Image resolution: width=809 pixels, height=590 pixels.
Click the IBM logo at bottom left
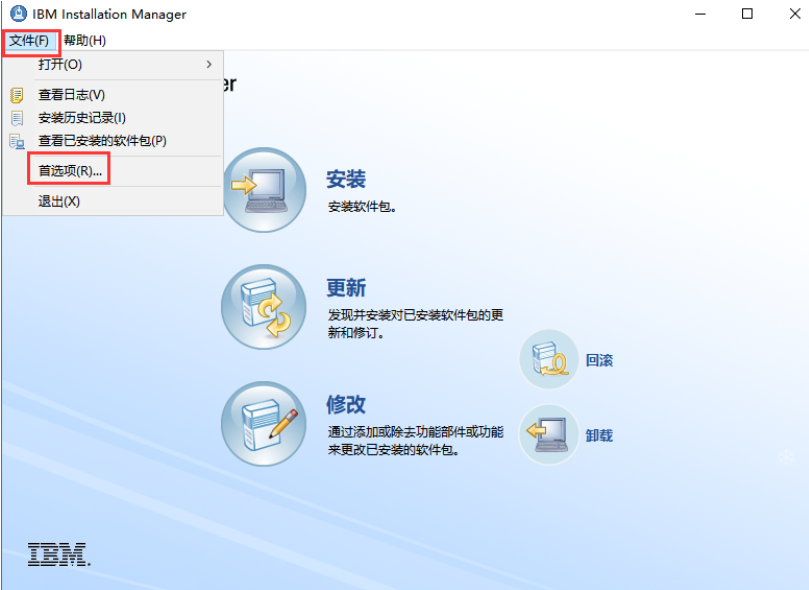(x=58, y=554)
